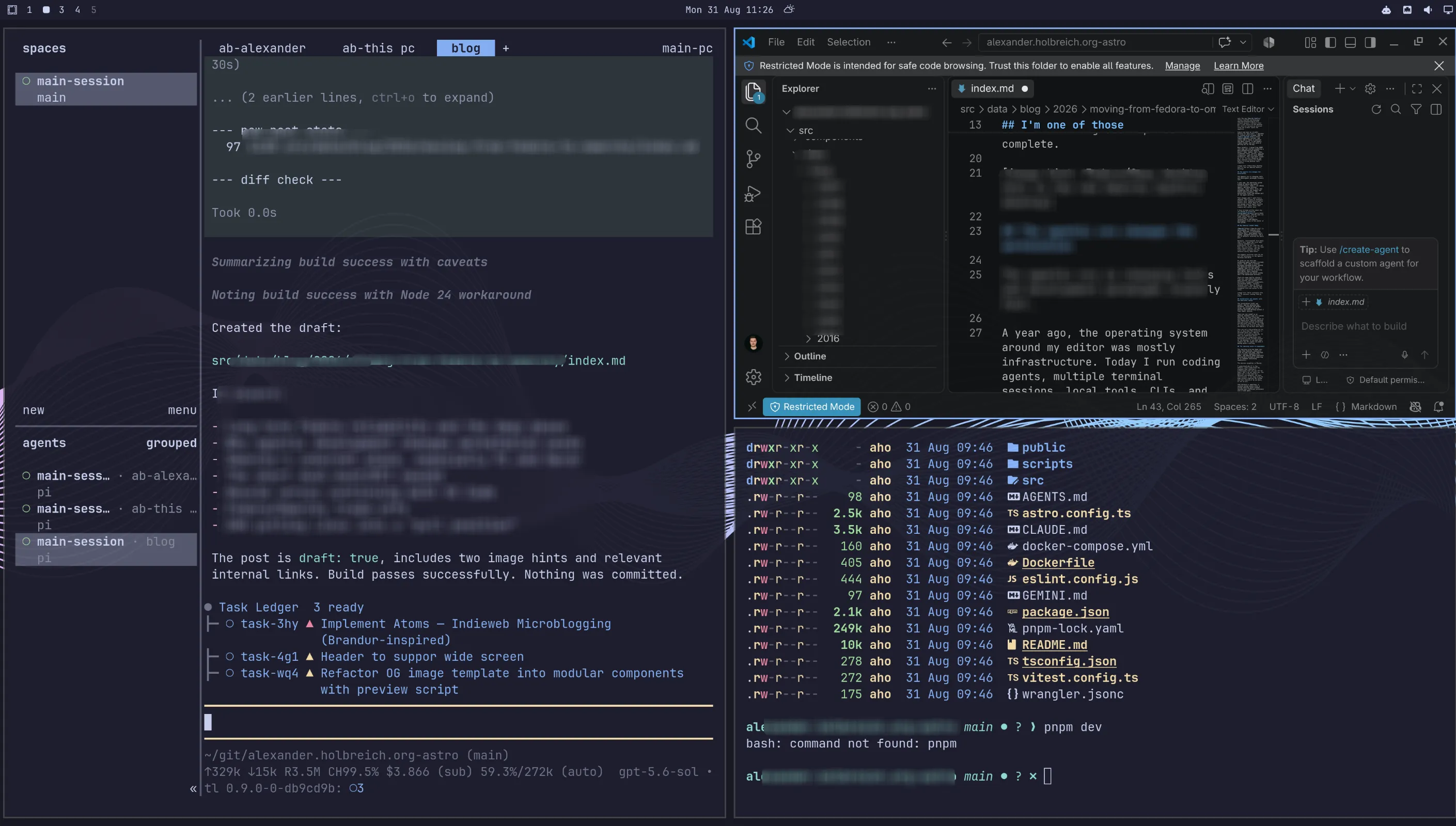Toggle the VS Code secondary side bar
This screenshot has height=826, width=1456.
pos(1370,42)
